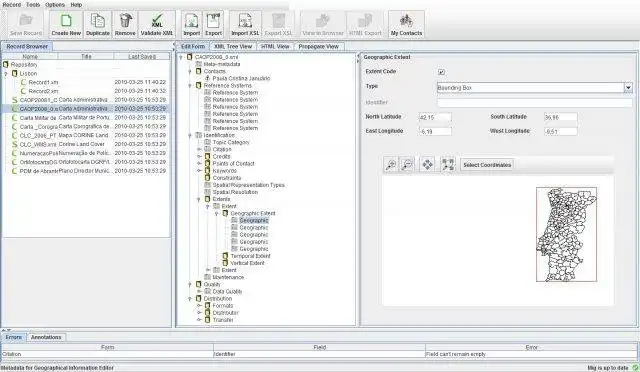Expand the Keywords tree node
Image resolution: width=640 pixels, height=372 pixels.
click(199, 171)
